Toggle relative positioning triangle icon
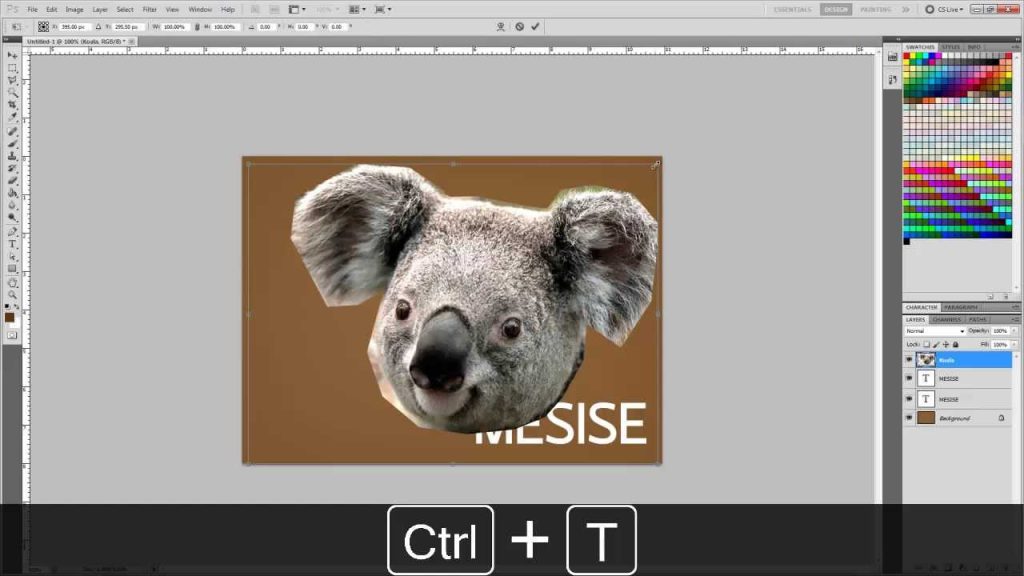The width and height of the screenshot is (1024, 576). tap(98, 27)
